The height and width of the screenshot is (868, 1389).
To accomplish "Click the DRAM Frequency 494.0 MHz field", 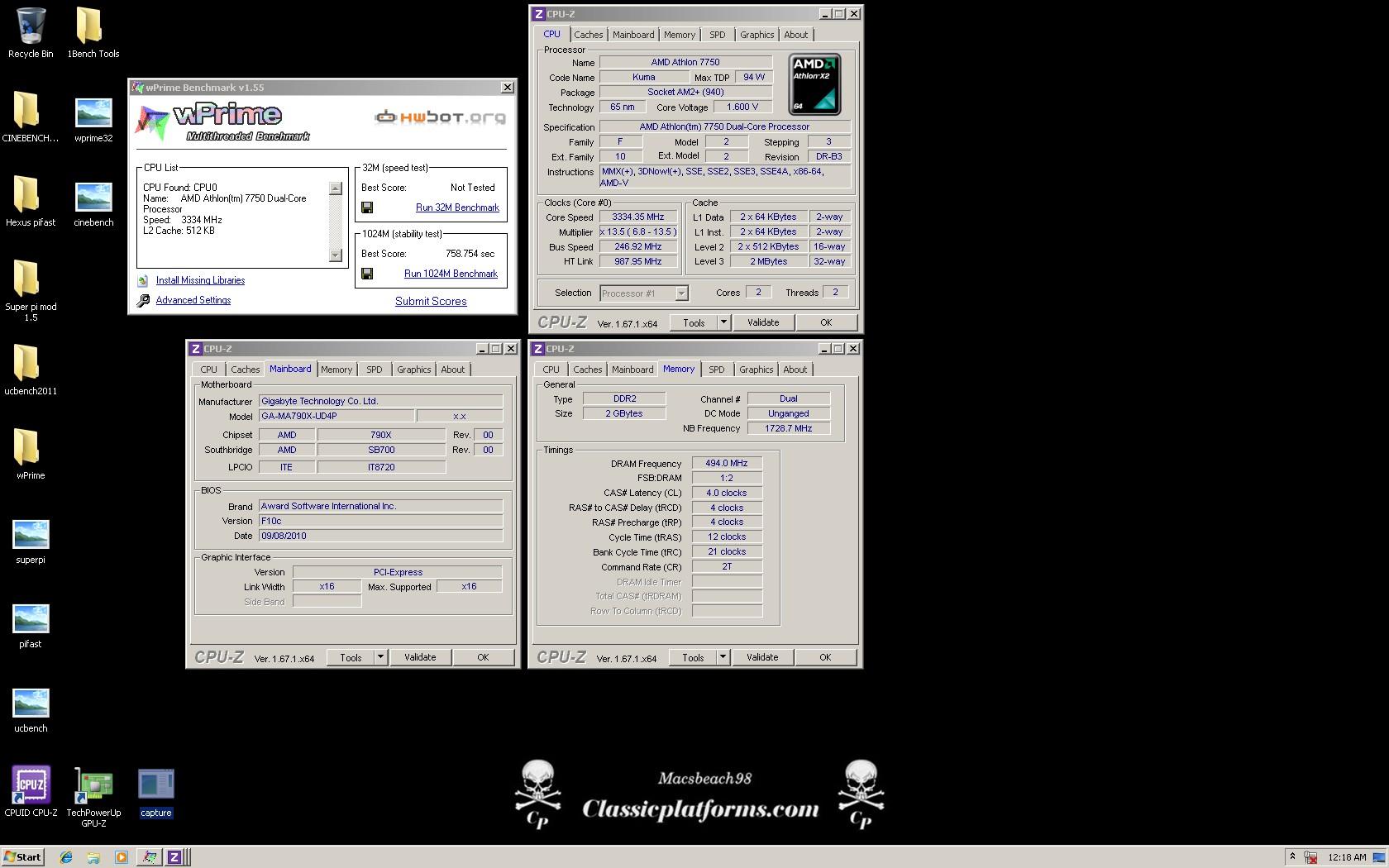I will point(727,464).
